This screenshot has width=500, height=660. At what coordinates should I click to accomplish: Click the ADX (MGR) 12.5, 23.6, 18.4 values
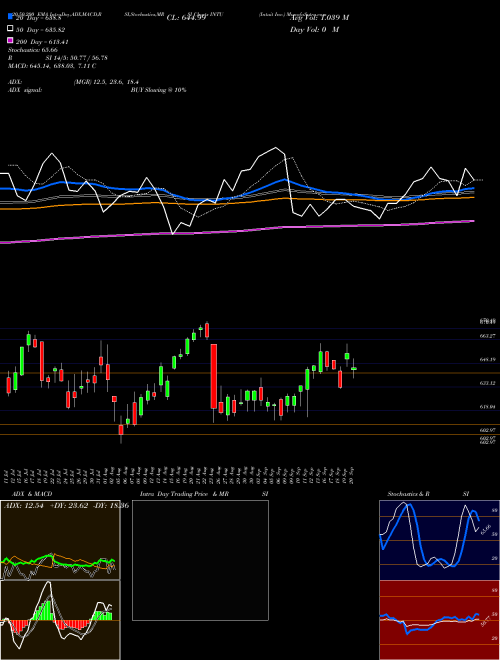tap(106, 82)
